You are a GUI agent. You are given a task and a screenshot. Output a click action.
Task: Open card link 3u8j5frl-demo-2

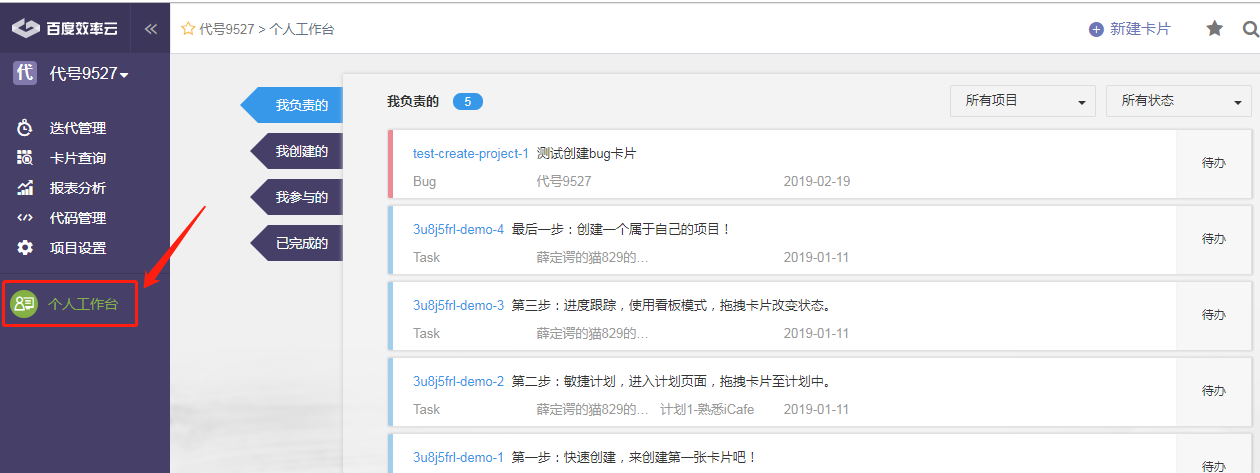click(x=459, y=381)
